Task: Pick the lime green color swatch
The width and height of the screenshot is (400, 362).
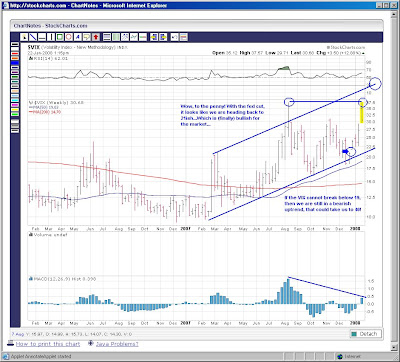Action: 15,114
